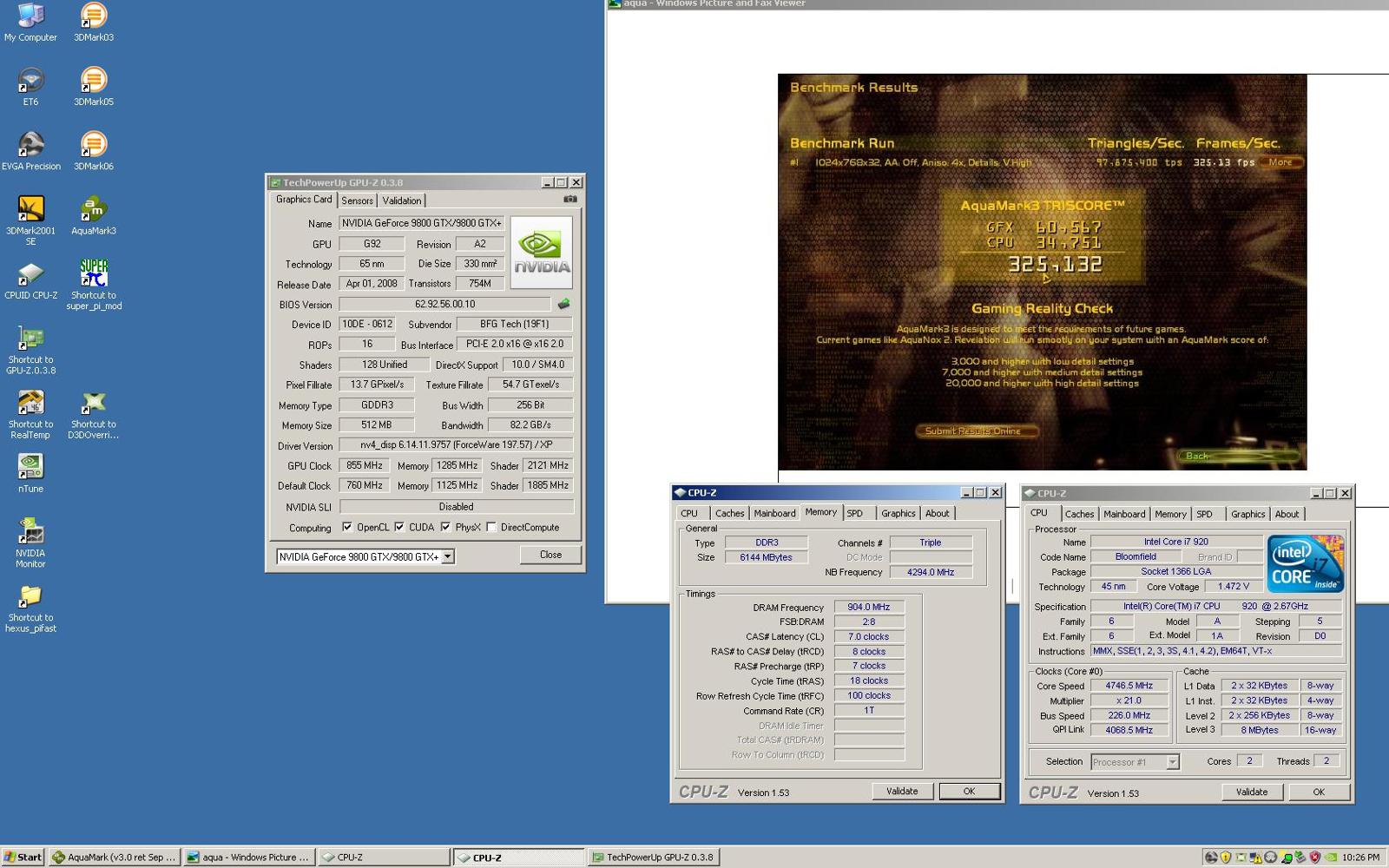Open nTune desktop icon

(30, 472)
